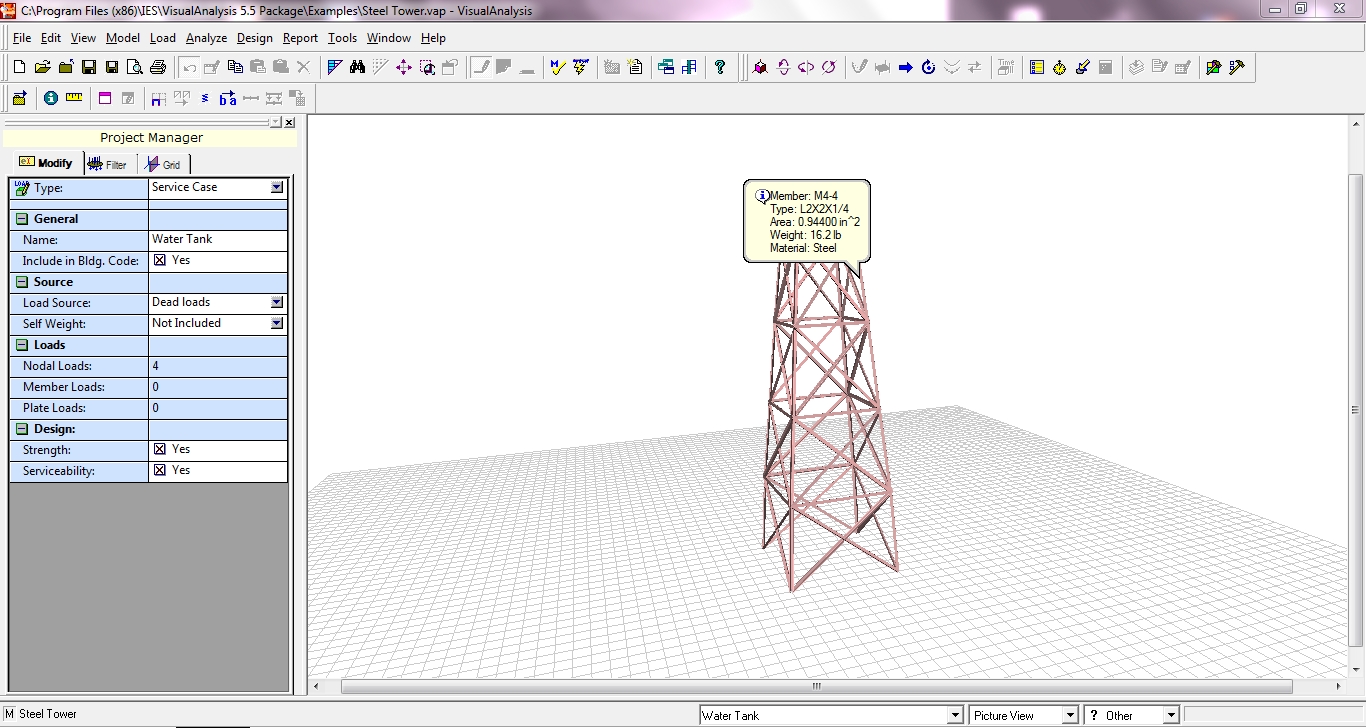This screenshot has height=728, width=1366.
Task: Click the open folder icon
Action: [42, 68]
